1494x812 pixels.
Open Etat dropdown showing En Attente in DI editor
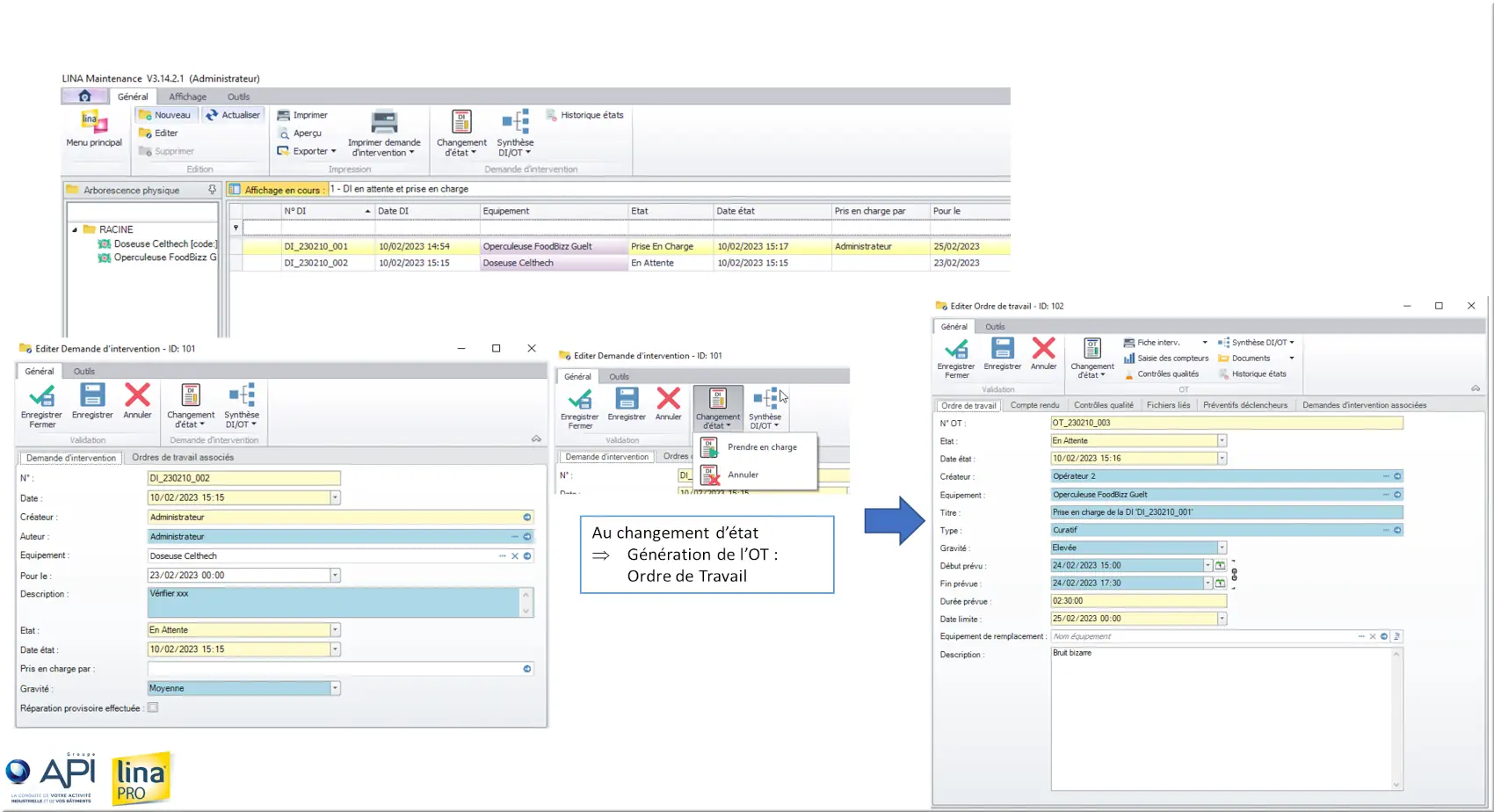click(x=335, y=630)
